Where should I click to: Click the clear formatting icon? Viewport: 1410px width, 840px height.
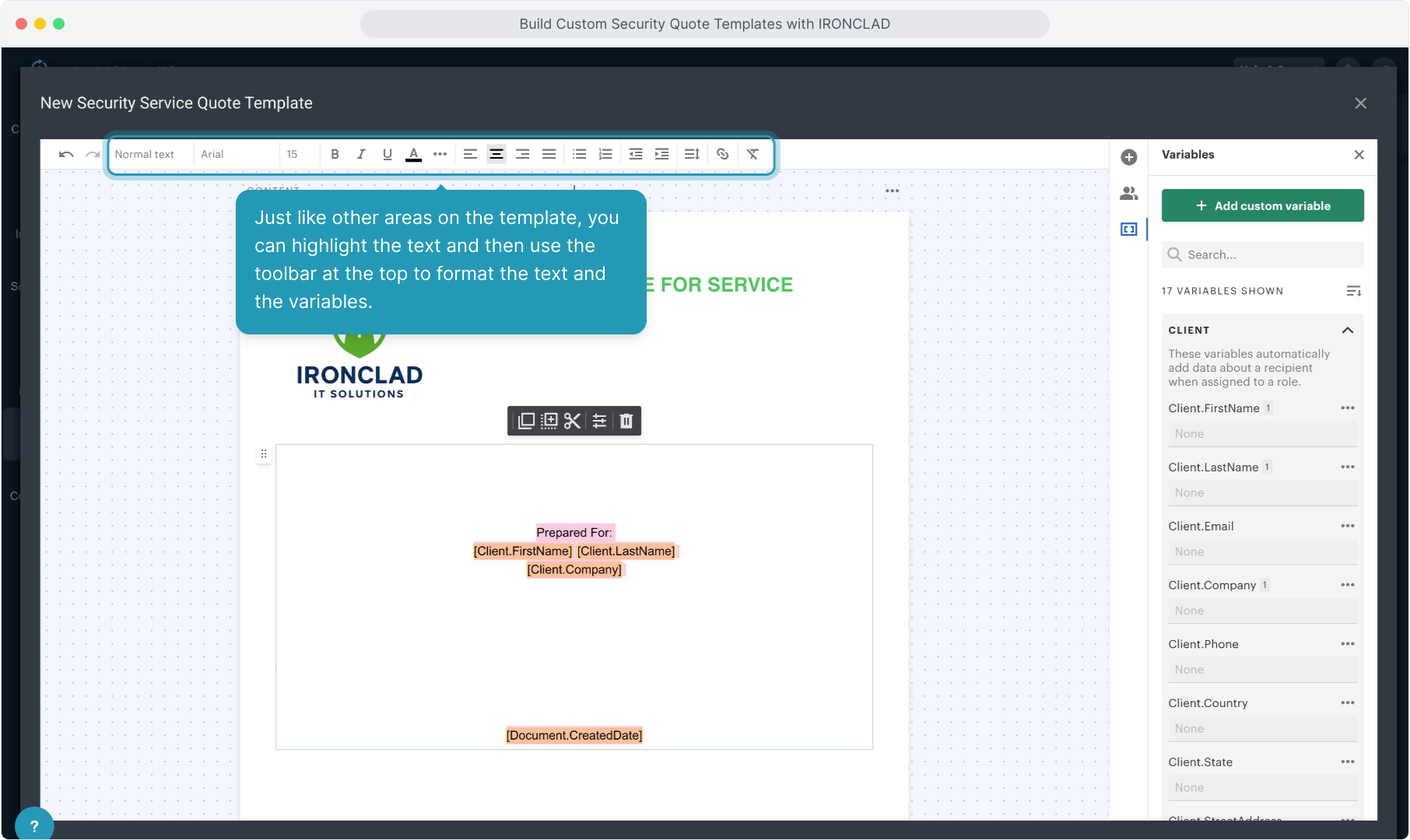coord(752,154)
